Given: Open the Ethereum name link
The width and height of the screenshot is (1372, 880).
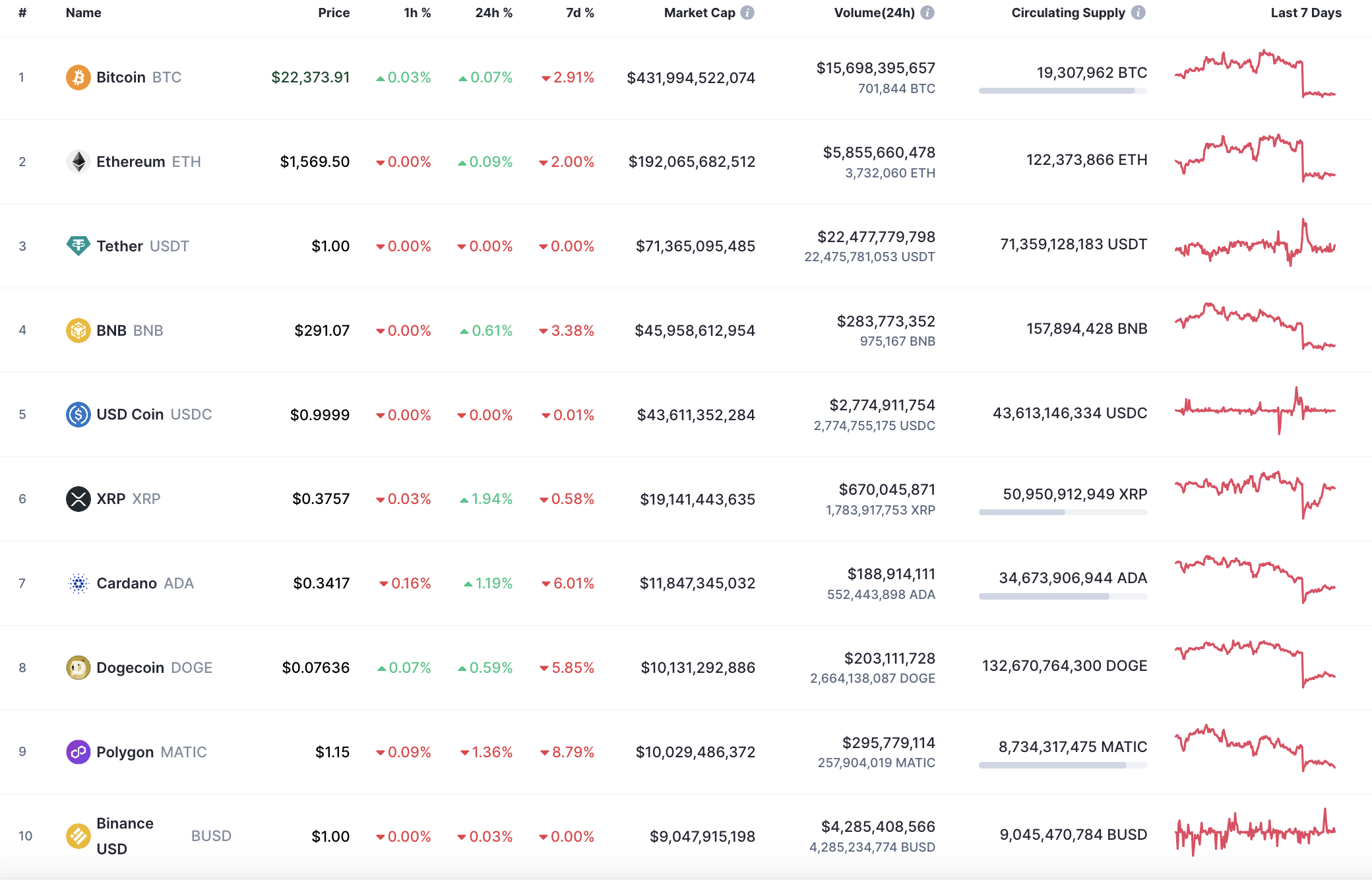Looking at the screenshot, I should click(131, 162).
